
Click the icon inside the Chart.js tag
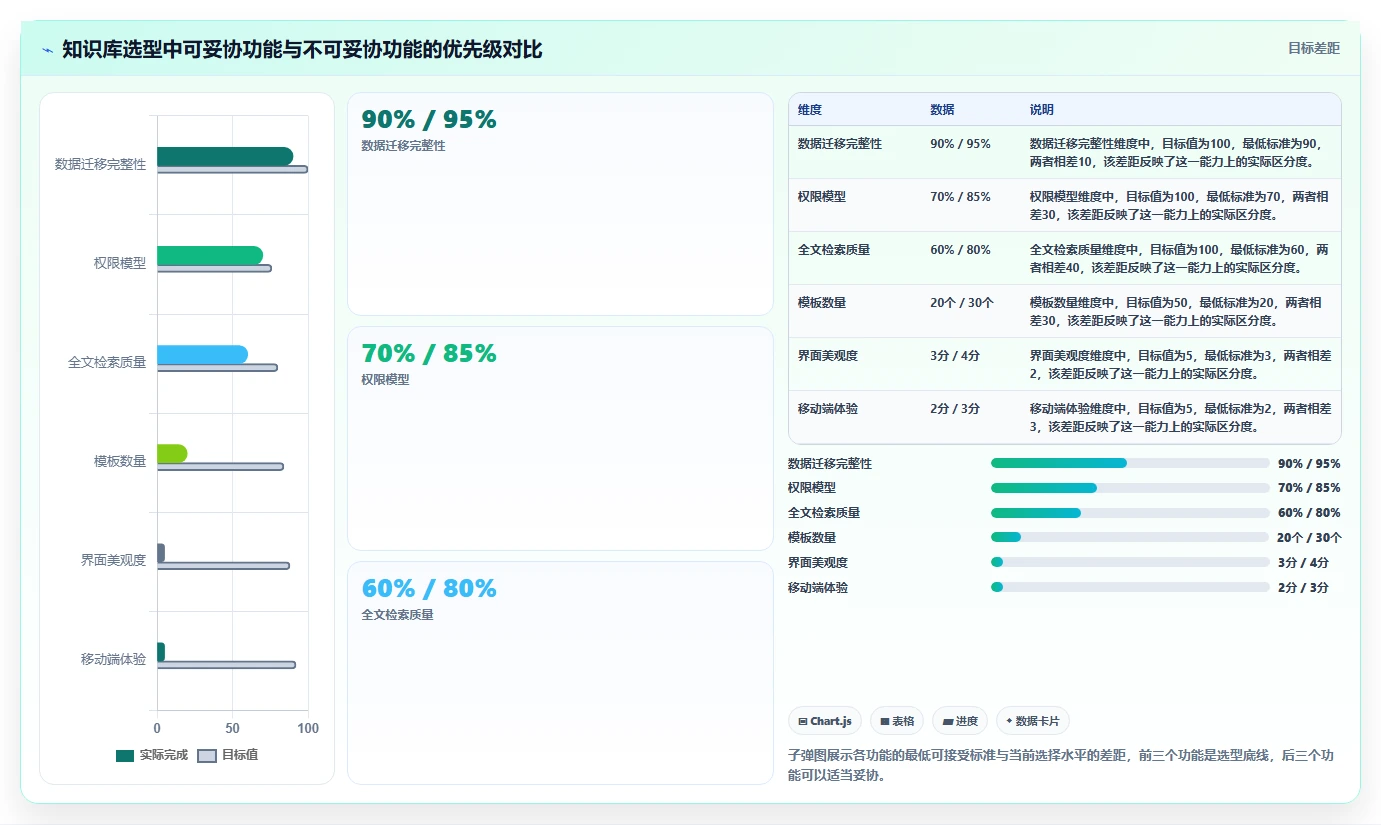tap(803, 721)
